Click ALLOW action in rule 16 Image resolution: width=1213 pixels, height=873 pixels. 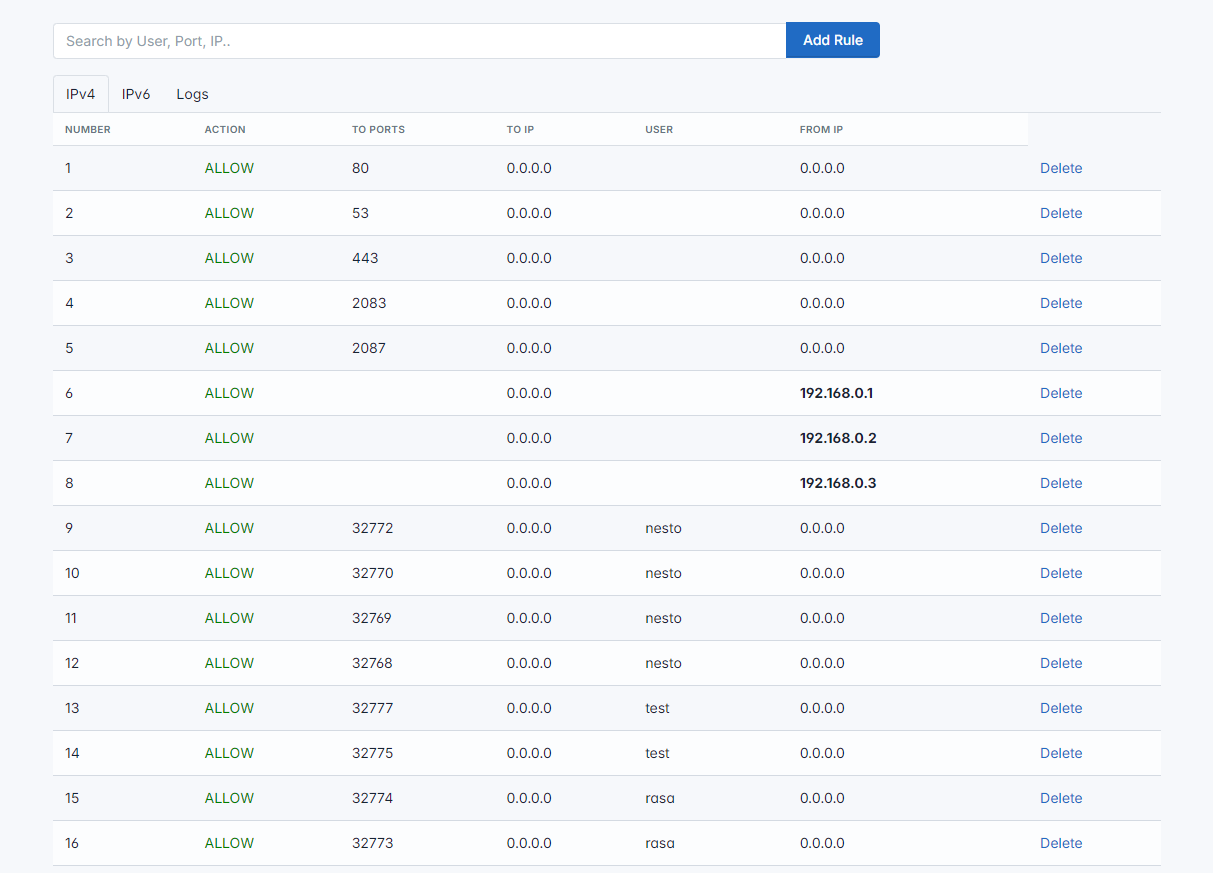point(229,843)
